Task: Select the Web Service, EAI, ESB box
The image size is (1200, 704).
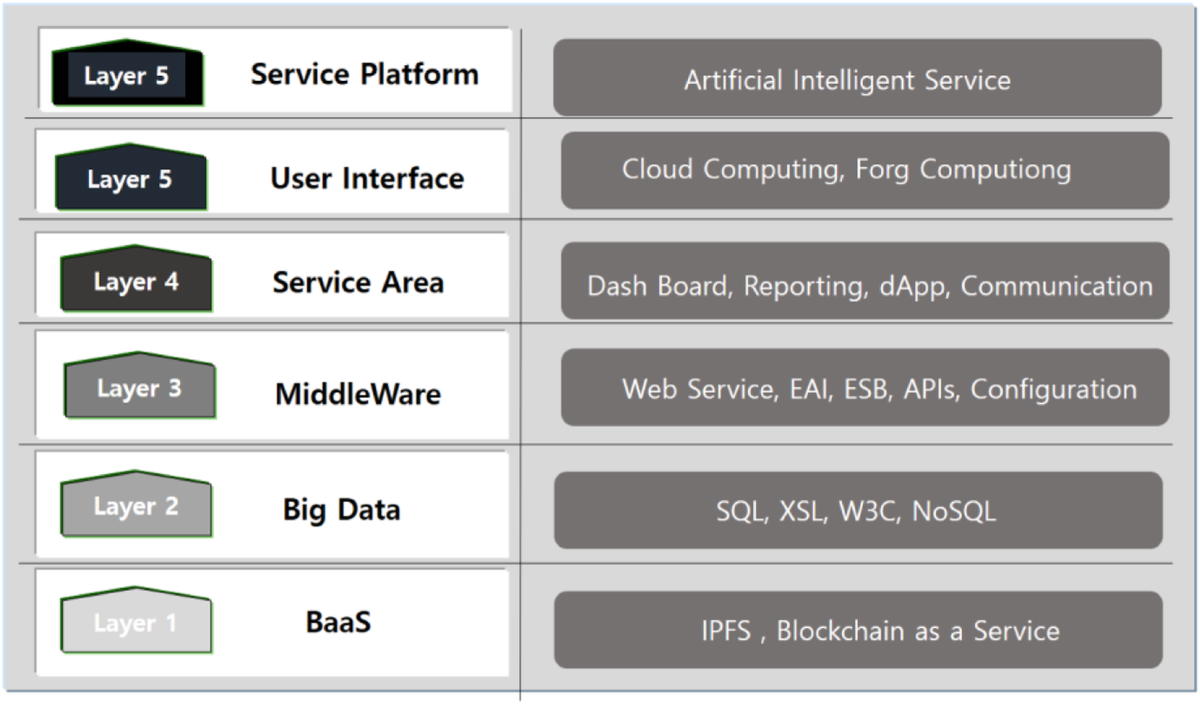Action: [865, 388]
